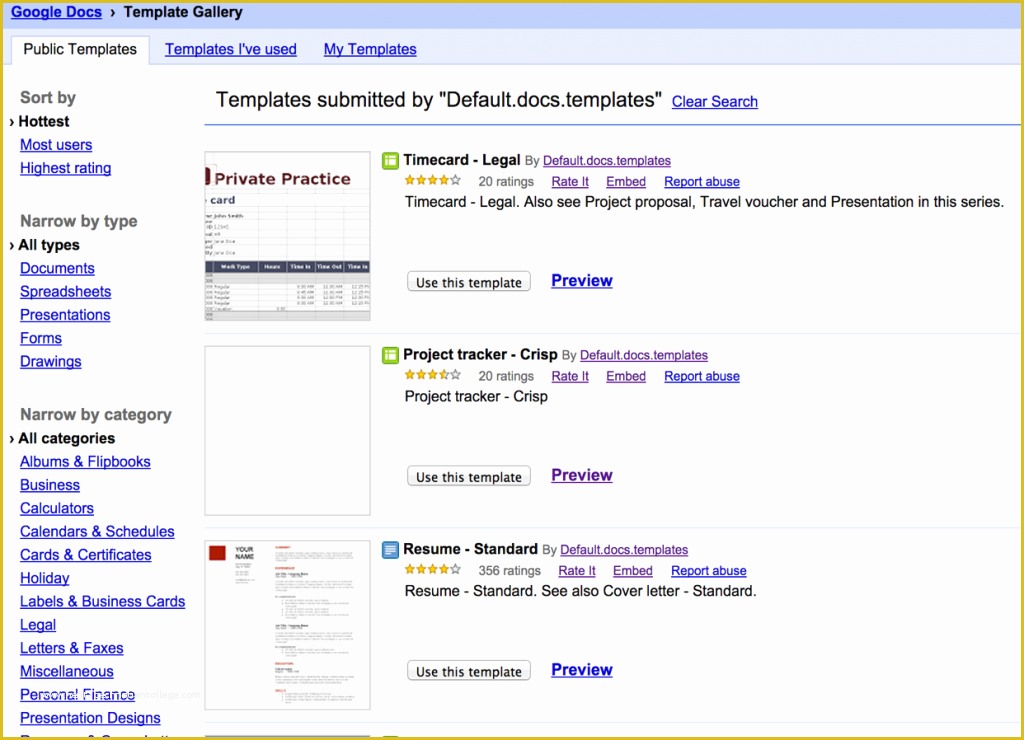This screenshot has height=740, width=1024.
Task: Use the Project tracker - Crisp template
Action: [x=469, y=477]
